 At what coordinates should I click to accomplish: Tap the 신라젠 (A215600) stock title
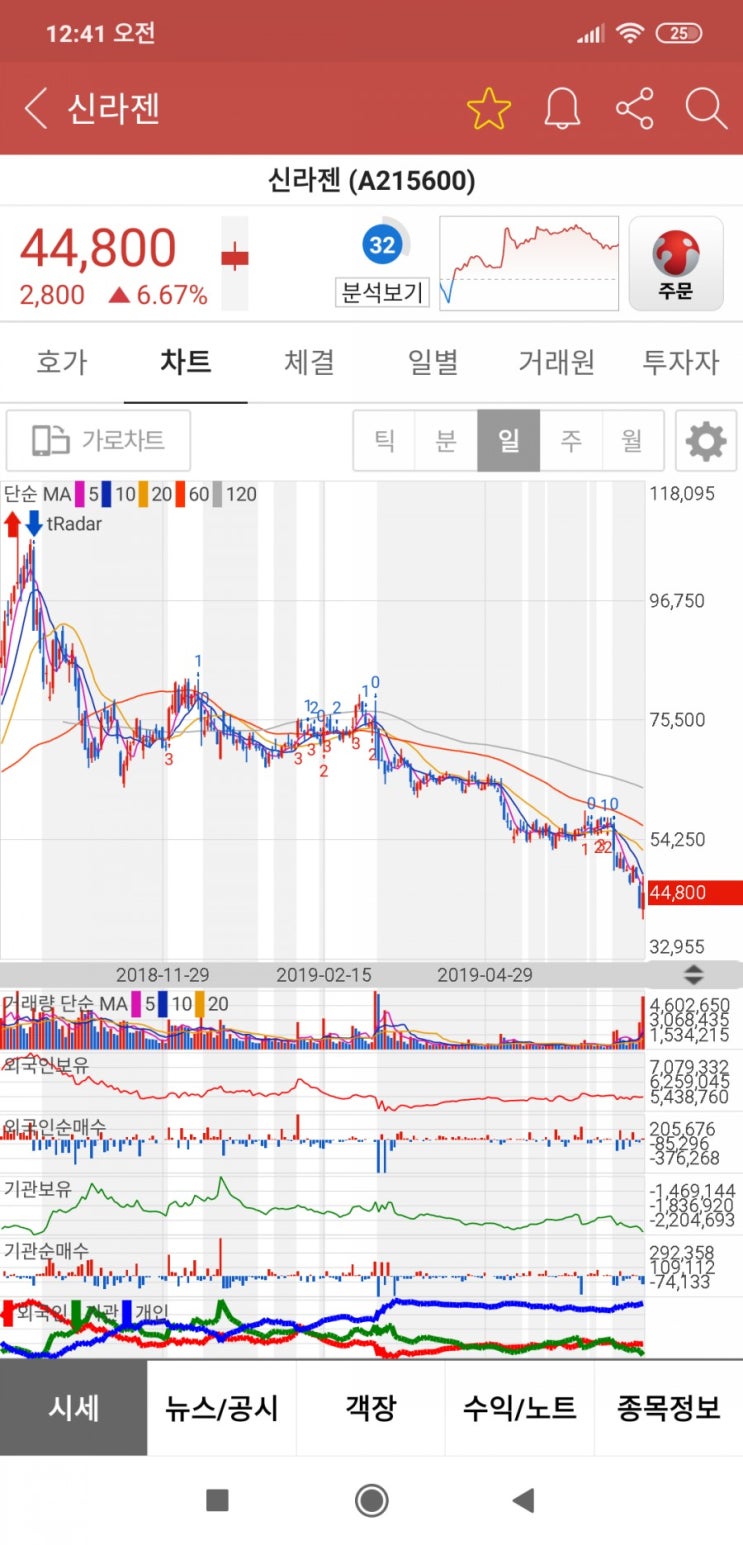pos(371,181)
